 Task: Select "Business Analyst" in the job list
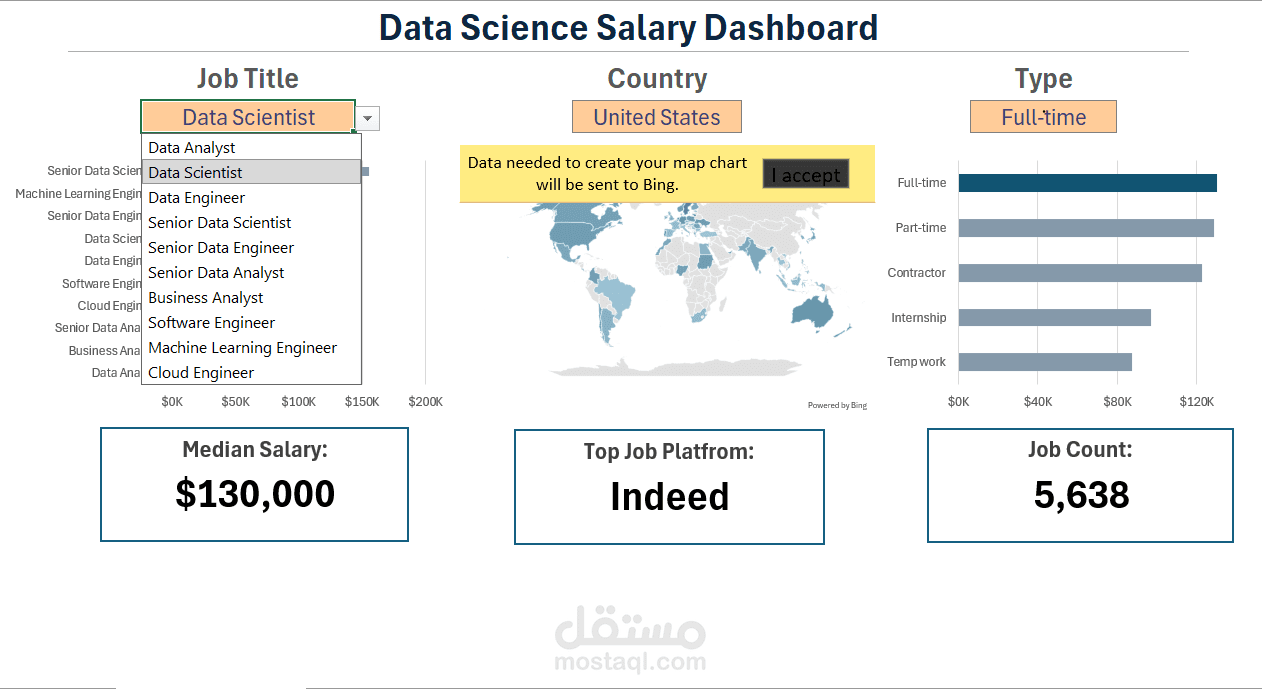[x=205, y=297]
